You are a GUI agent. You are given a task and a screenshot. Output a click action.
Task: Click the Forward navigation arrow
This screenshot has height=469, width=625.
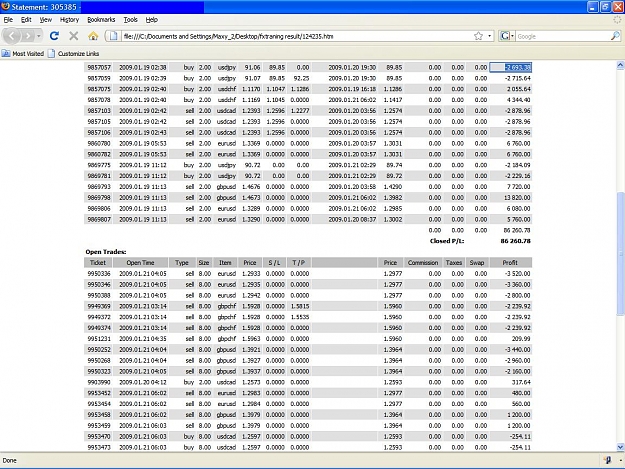pyautogui.click(x=28, y=36)
